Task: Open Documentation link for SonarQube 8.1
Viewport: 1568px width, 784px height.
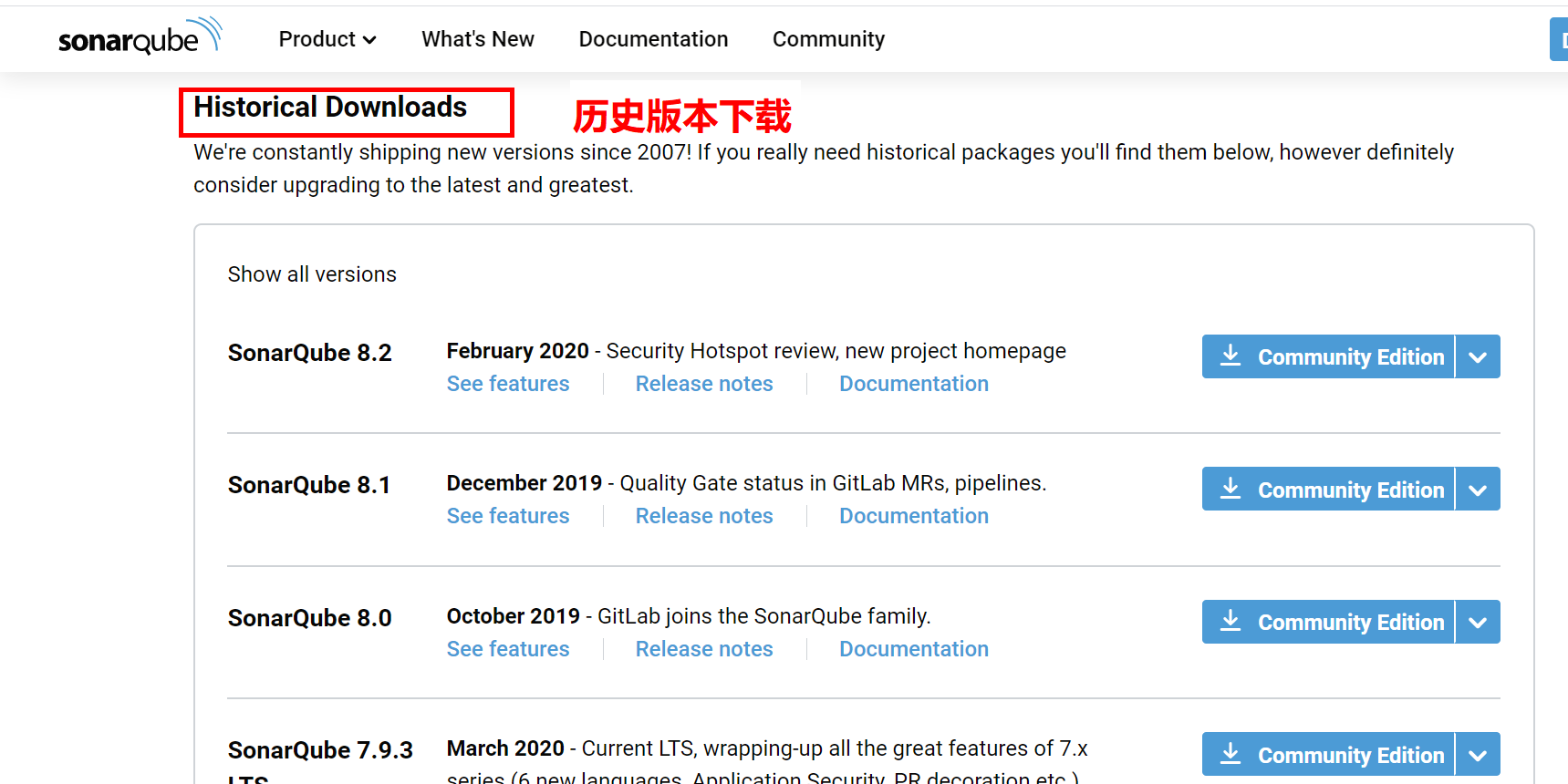Action: pos(914,516)
